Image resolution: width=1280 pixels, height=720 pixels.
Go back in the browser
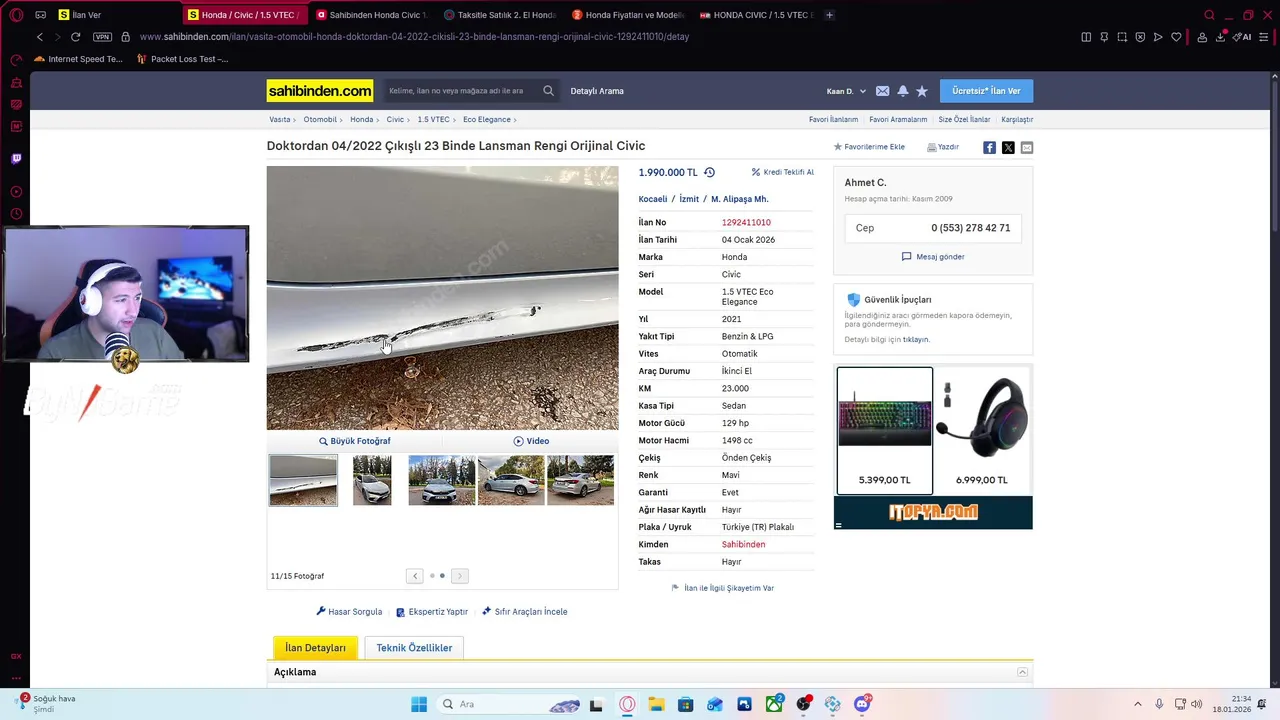tap(40, 37)
